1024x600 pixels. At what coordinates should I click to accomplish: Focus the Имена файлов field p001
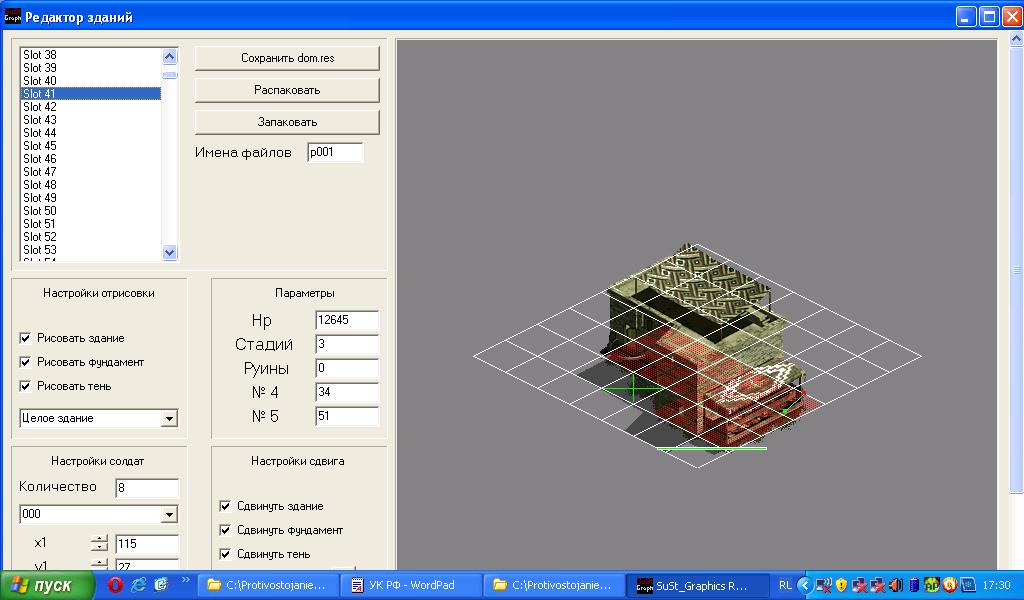point(335,153)
